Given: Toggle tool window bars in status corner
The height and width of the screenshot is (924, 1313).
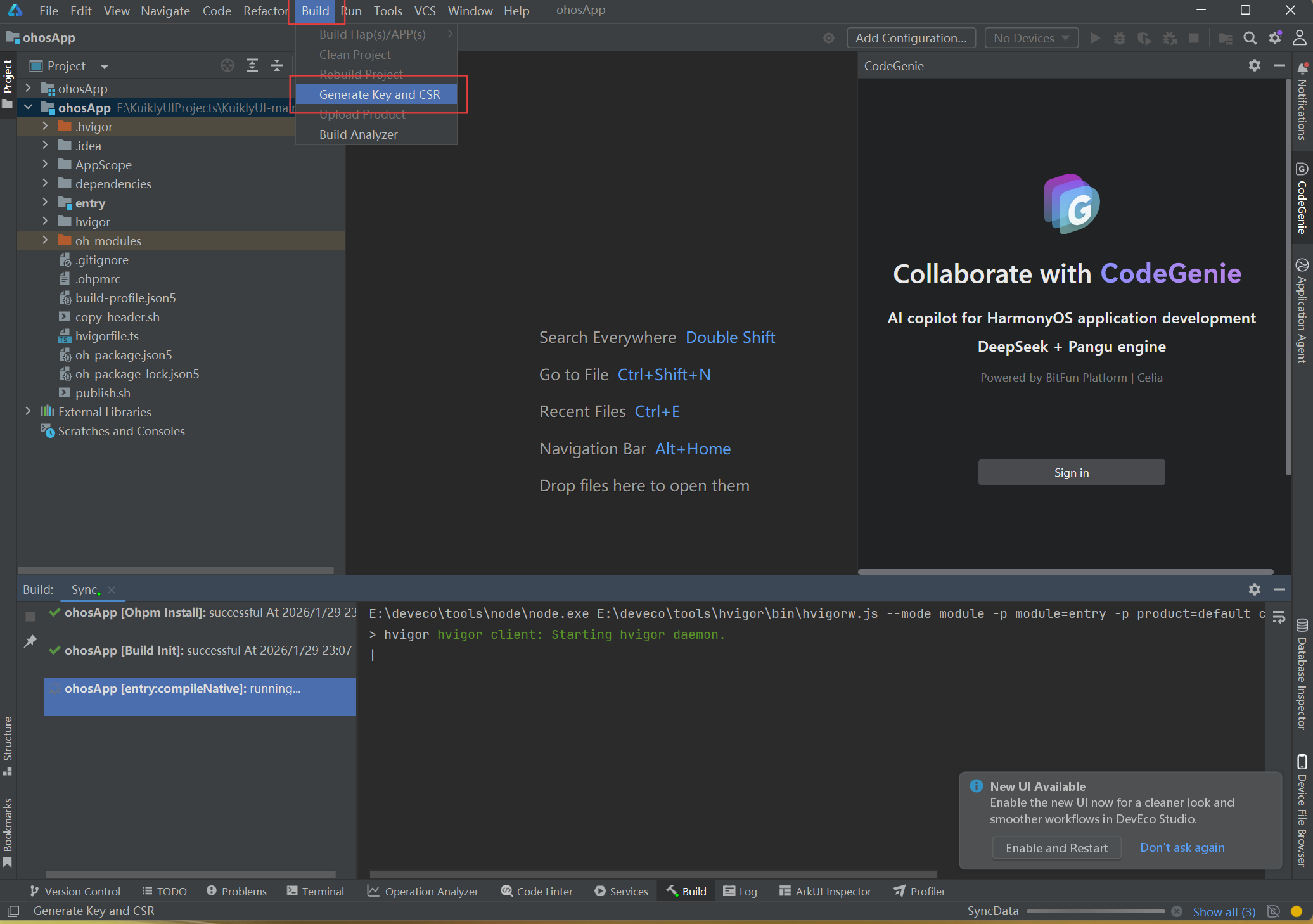Looking at the screenshot, I should point(13,911).
